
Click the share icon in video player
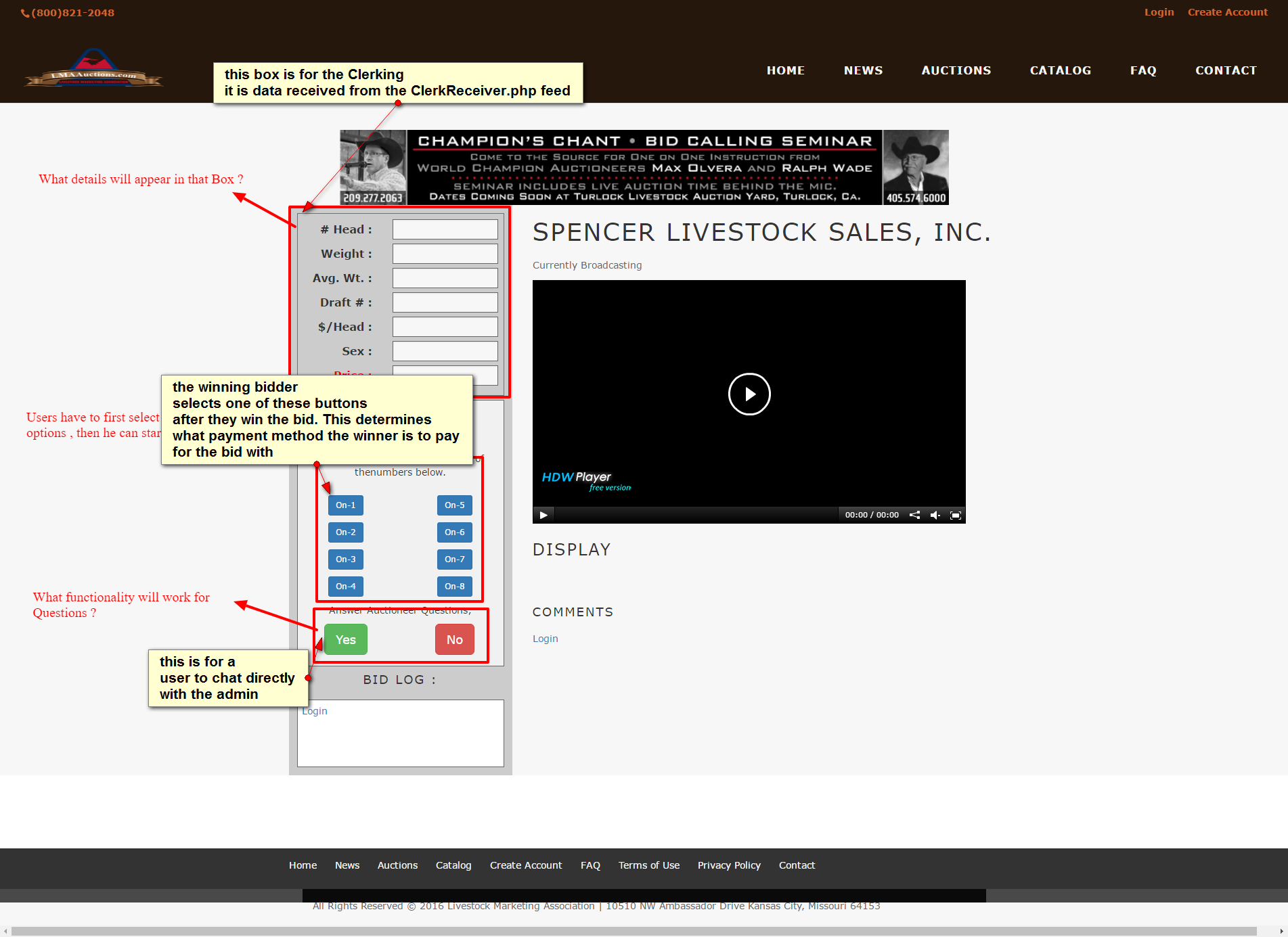tap(914, 515)
